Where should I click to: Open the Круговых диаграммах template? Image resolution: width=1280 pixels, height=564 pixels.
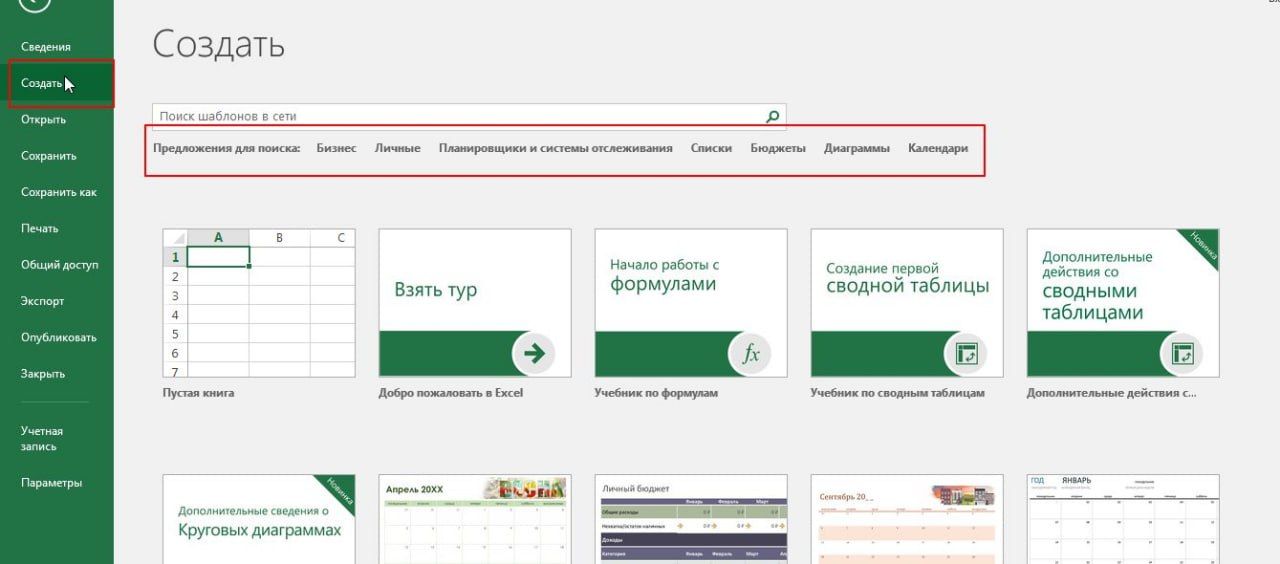[259, 519]
